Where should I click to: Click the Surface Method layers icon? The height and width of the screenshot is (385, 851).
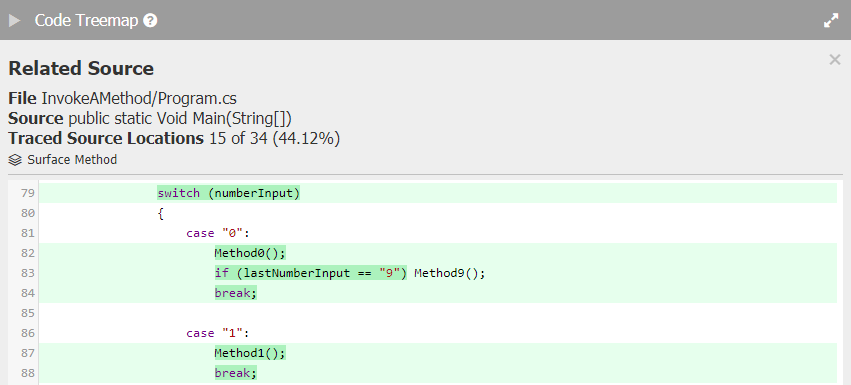pos(16,160)
